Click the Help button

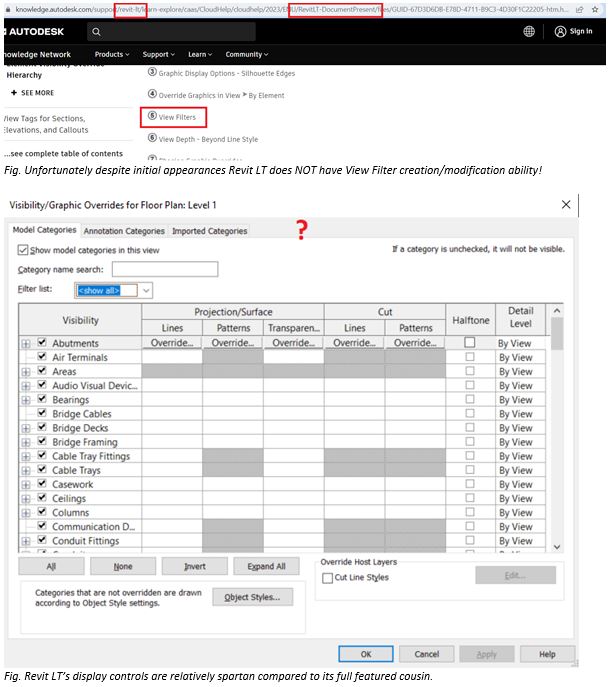(x=547, y=654)
